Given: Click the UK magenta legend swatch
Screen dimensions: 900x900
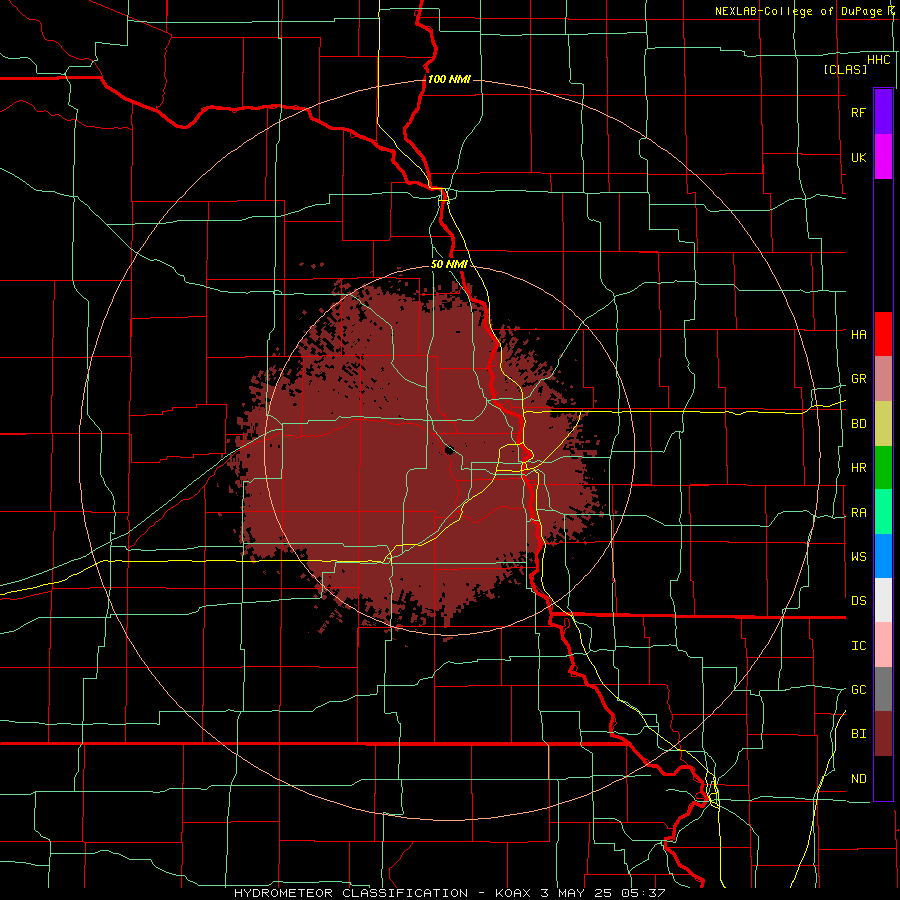Looking at the screenshot, I should [x=883, y=157].
